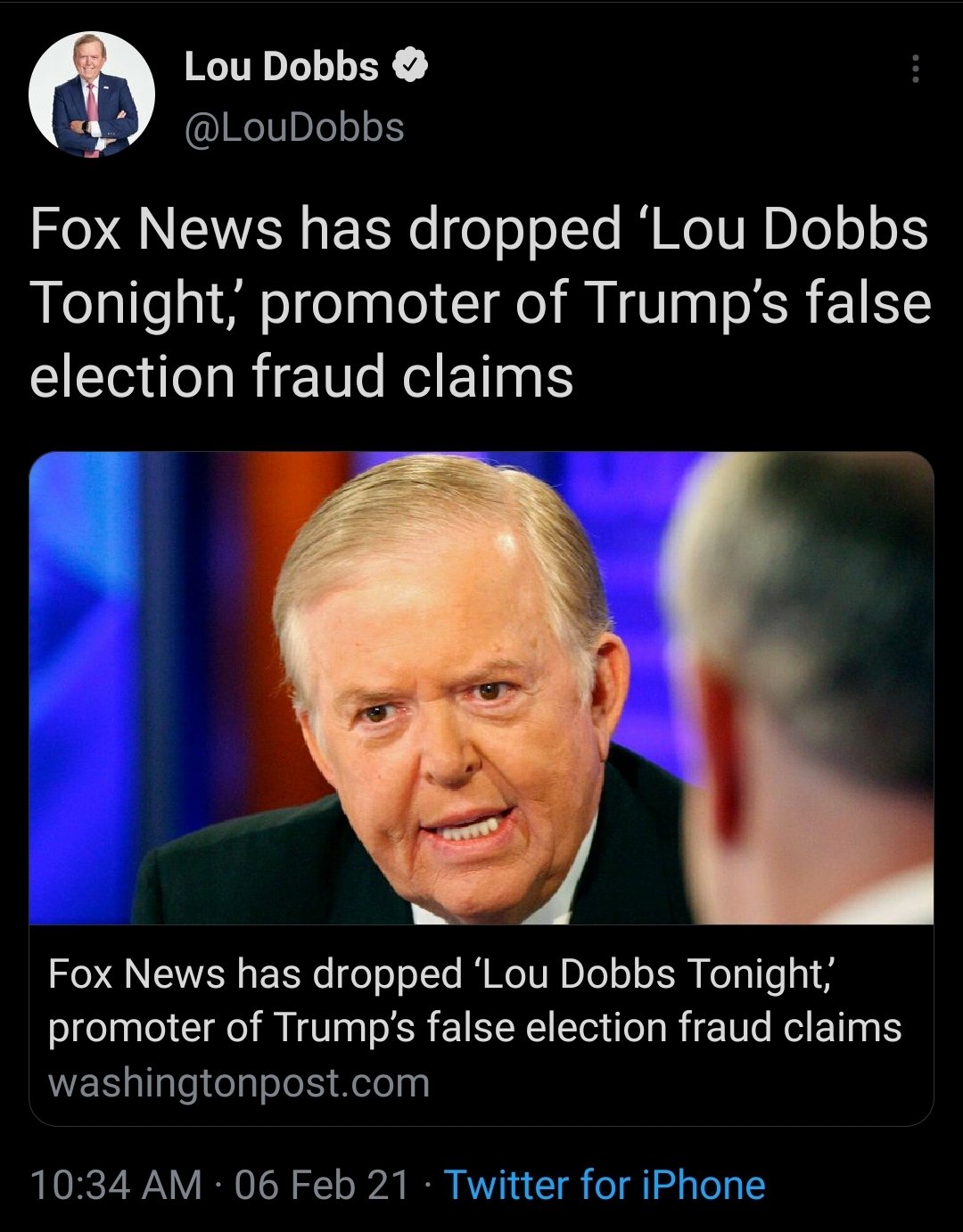Select the Lou Dobbs display name
Image resolution: width=963 pixels, height=1232 pixels.
281,67
